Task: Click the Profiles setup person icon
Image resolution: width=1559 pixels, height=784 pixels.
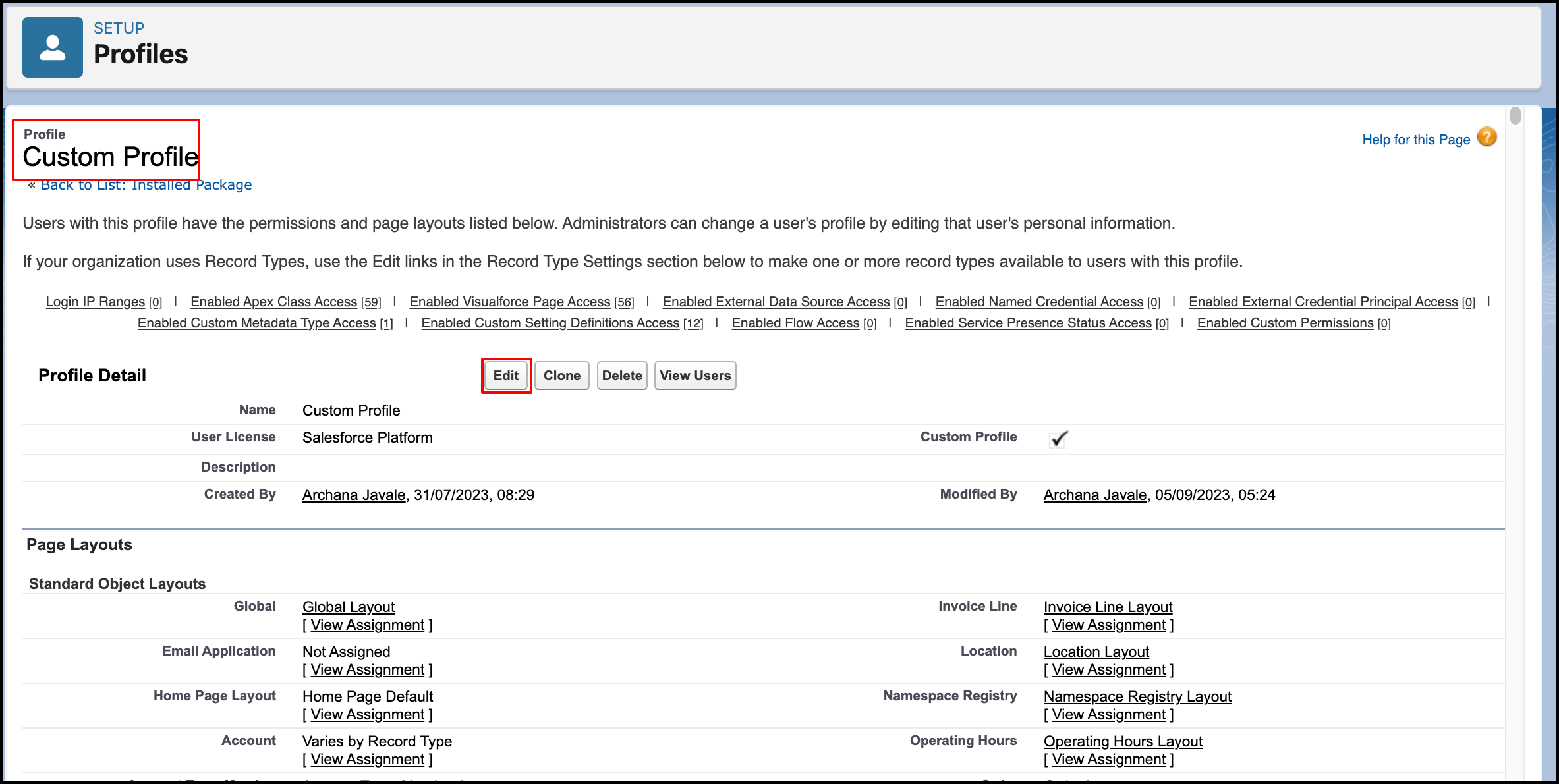Action: (53, 47)
